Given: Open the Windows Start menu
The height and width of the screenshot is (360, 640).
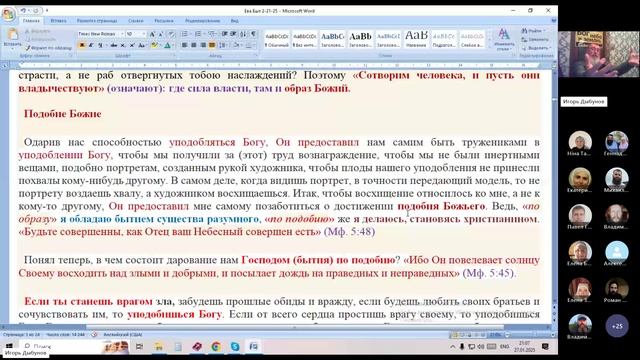Looking at the screenshot, I should pos(9,346).
